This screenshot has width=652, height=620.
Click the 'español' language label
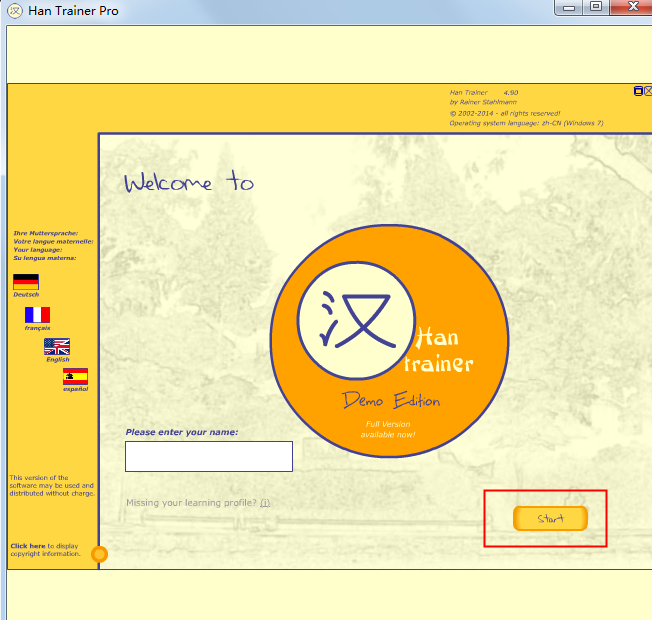pyautogui.click(x=76, y=389)
